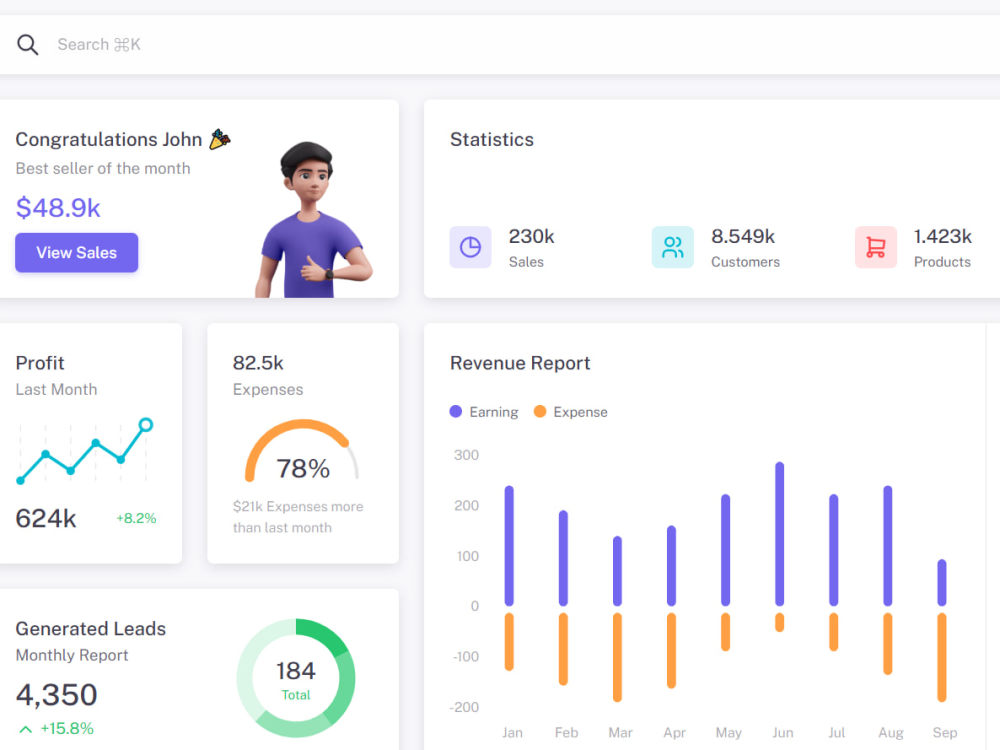Click the Best seller of the month text
The width and height of the screenshot is (1000, 750).
[103, 168]
